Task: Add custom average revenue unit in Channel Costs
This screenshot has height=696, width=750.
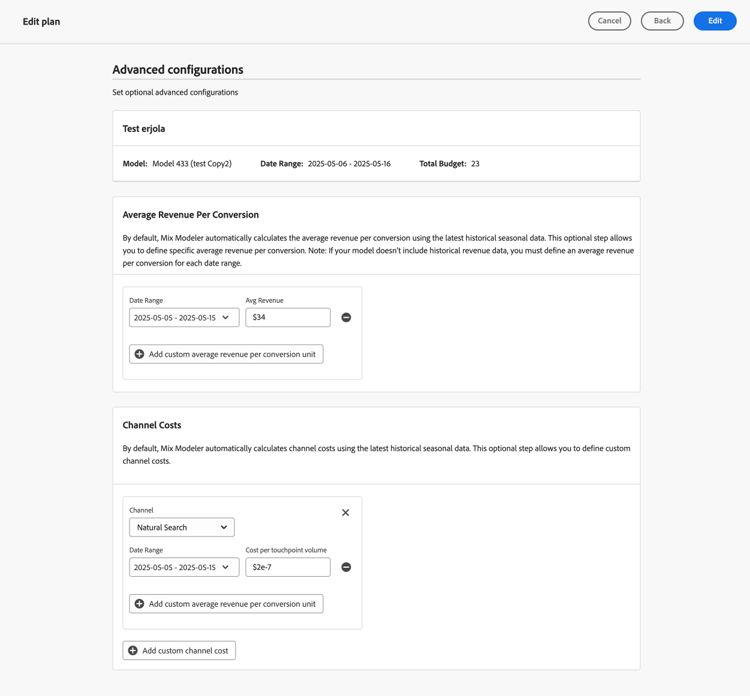Action: click(x=227, y=604)
